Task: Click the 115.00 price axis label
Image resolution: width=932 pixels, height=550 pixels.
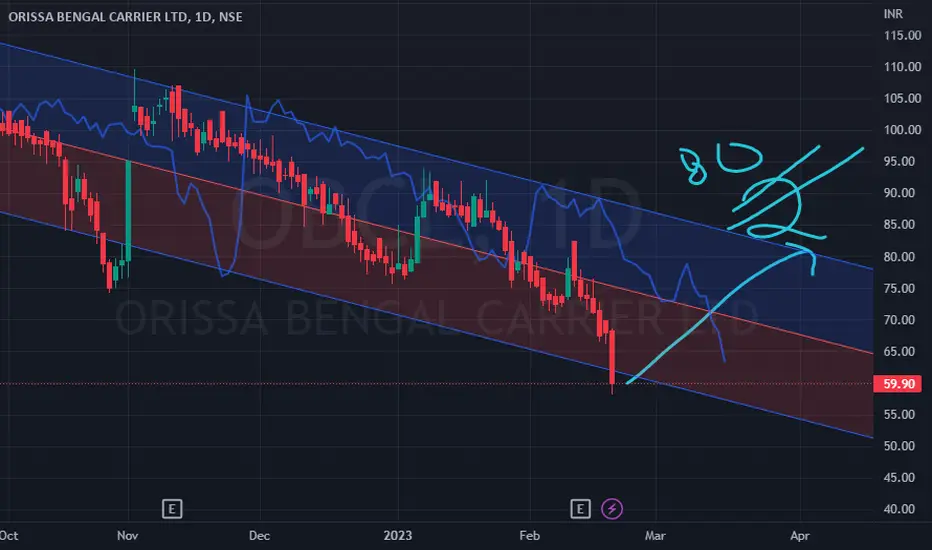Action: tap(902, 36)
